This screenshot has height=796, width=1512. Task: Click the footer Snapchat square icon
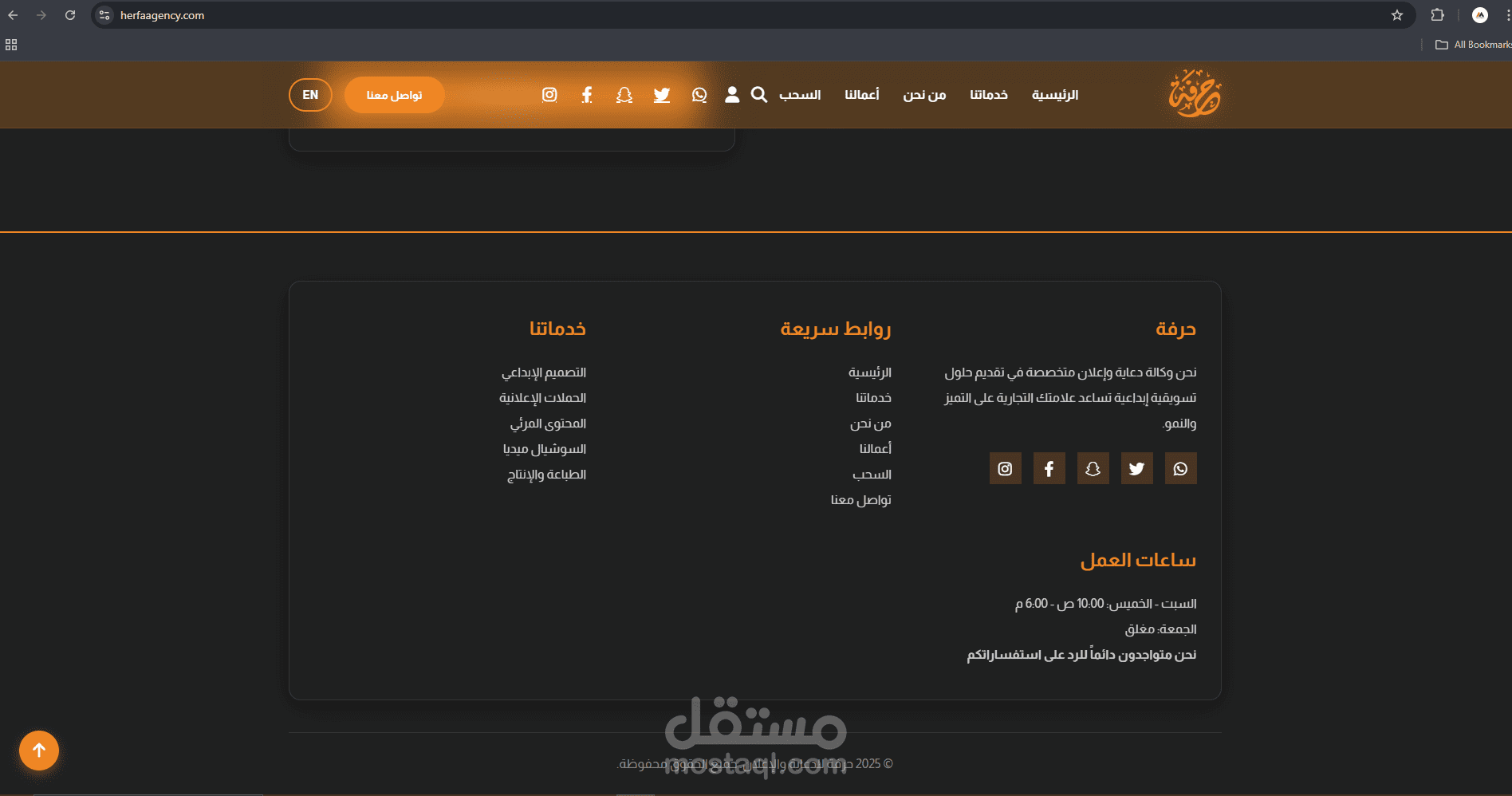pyautogui.click(x=1093, y=468)
